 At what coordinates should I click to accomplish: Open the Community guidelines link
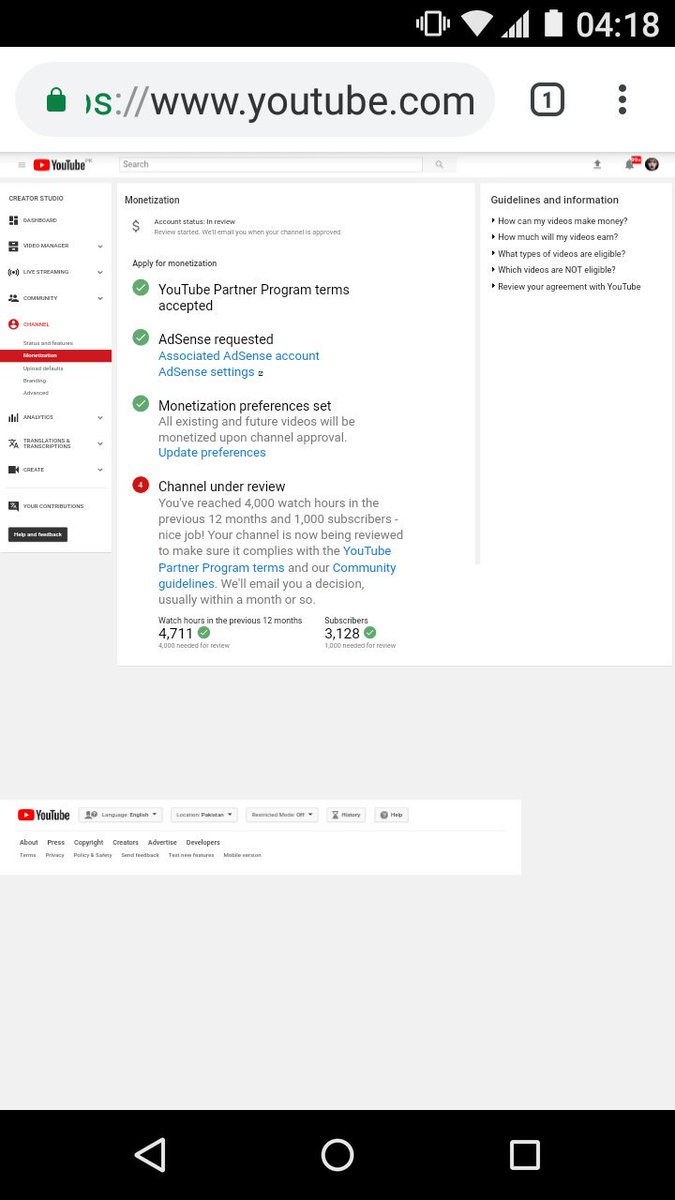(277, 575)
